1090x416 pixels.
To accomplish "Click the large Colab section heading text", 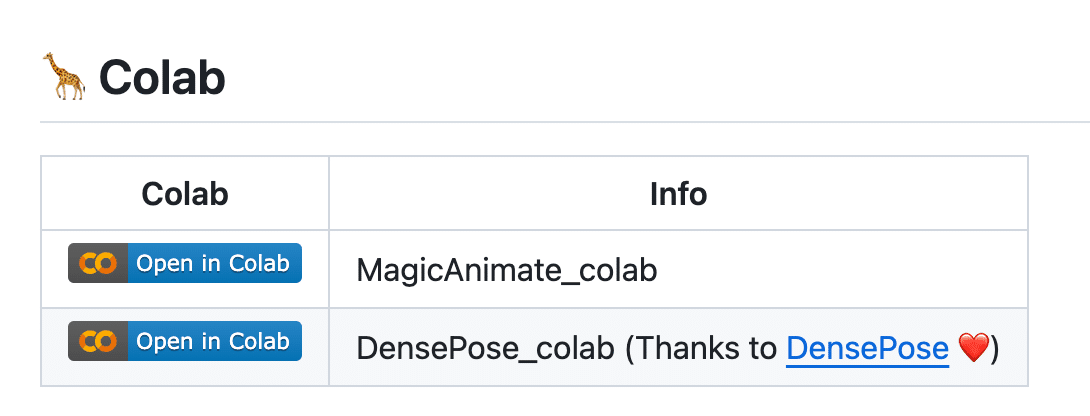I will coord(162,77).
